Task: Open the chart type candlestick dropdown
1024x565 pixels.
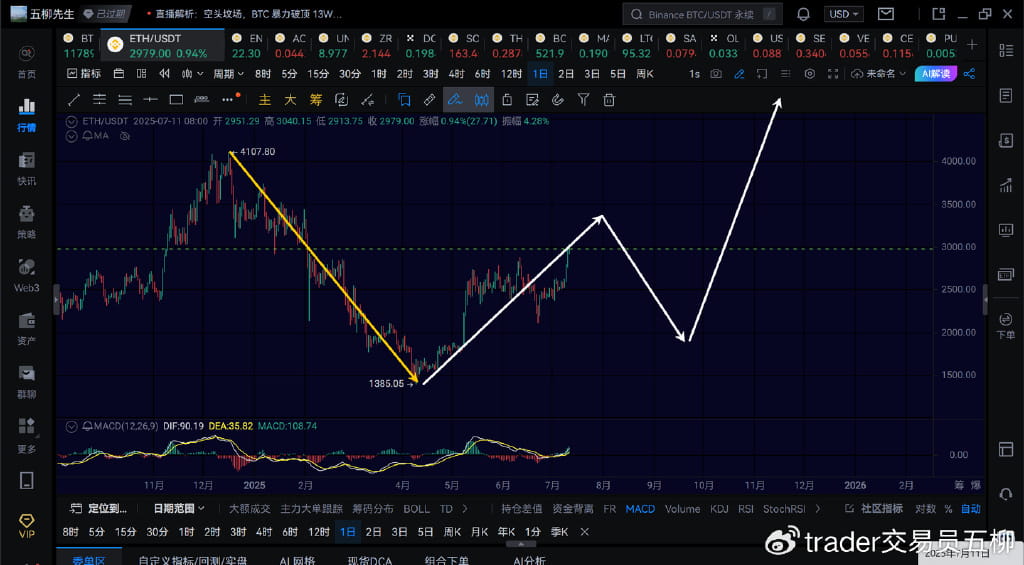Action: pyautogui.click(x=192, y=74)
